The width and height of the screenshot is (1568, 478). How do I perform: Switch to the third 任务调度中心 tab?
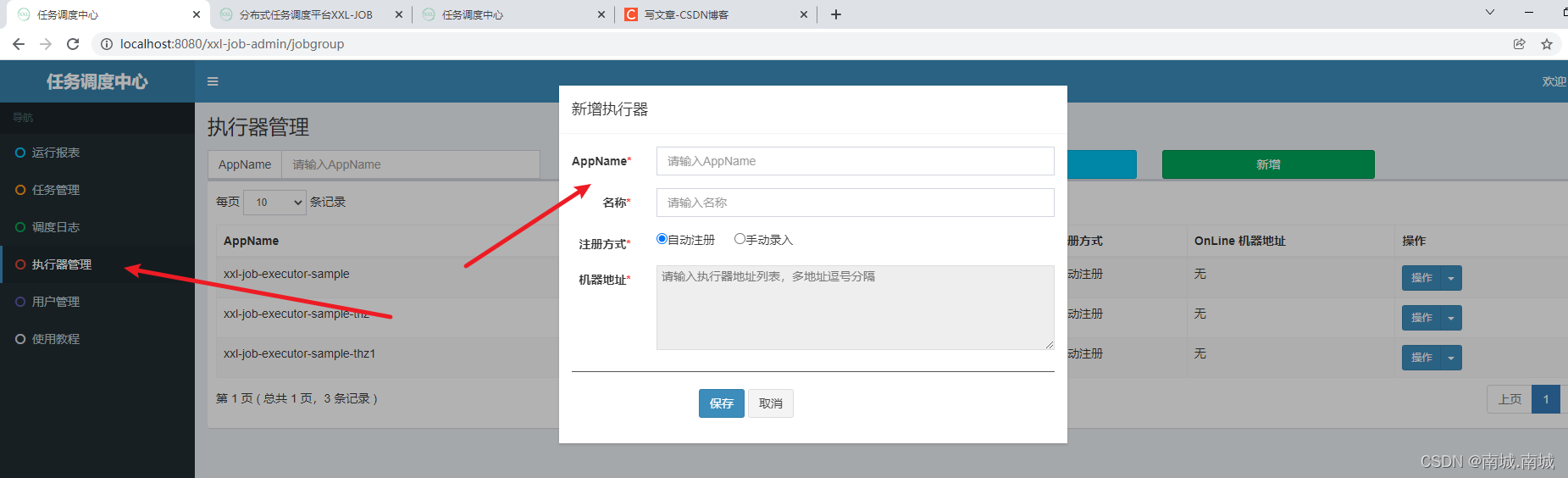[x=513, y=14]
